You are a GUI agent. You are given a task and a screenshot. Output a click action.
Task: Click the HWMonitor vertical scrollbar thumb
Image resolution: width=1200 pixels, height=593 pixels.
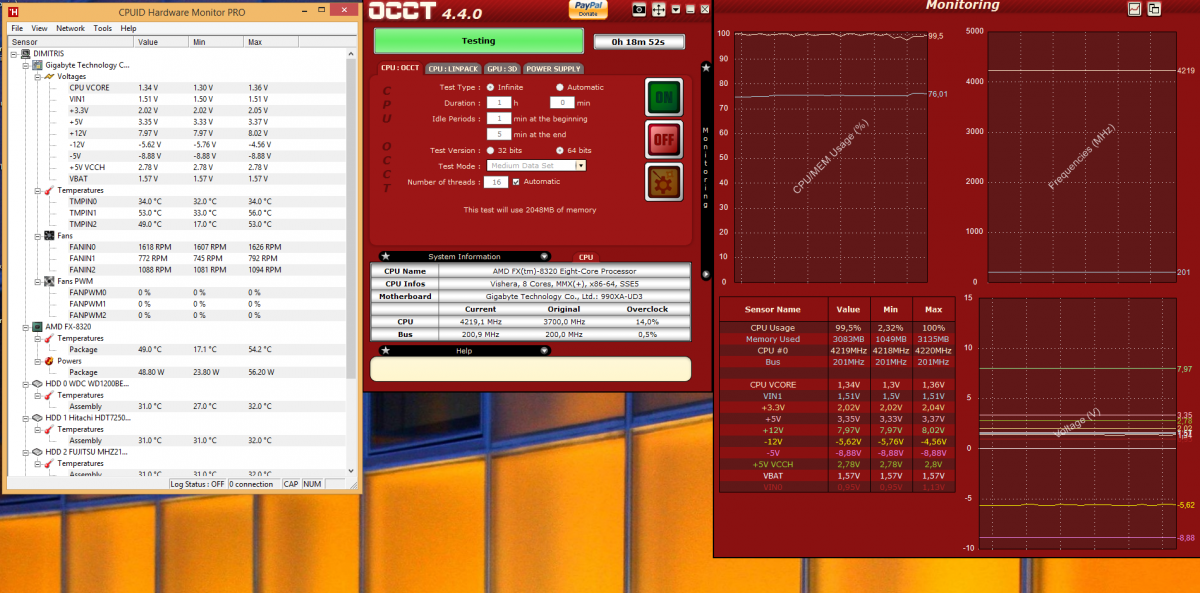[x=351, y=217]
